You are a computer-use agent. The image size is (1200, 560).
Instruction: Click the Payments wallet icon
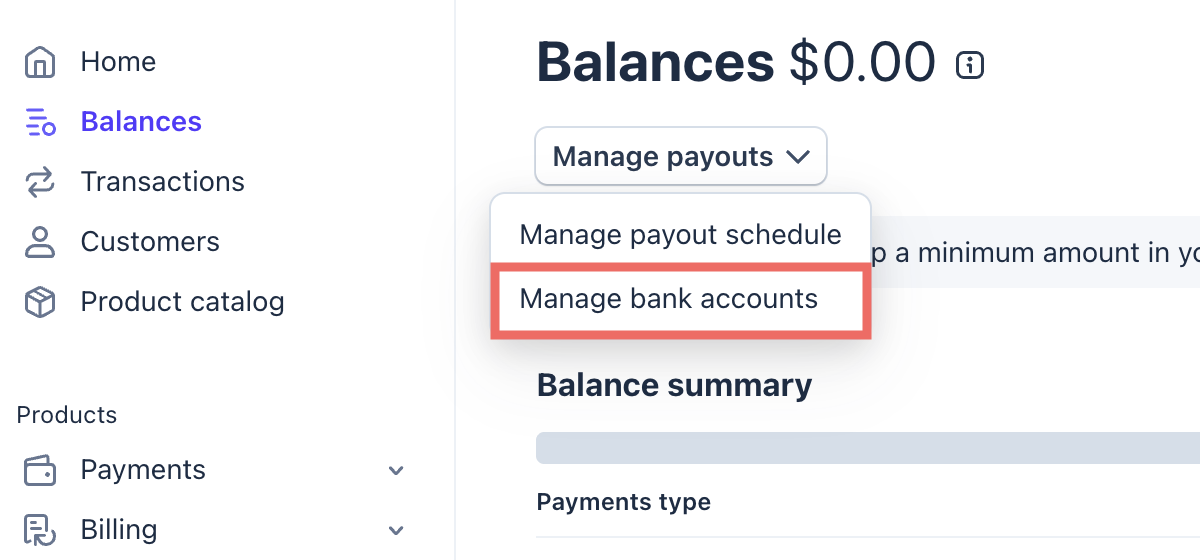40,470
